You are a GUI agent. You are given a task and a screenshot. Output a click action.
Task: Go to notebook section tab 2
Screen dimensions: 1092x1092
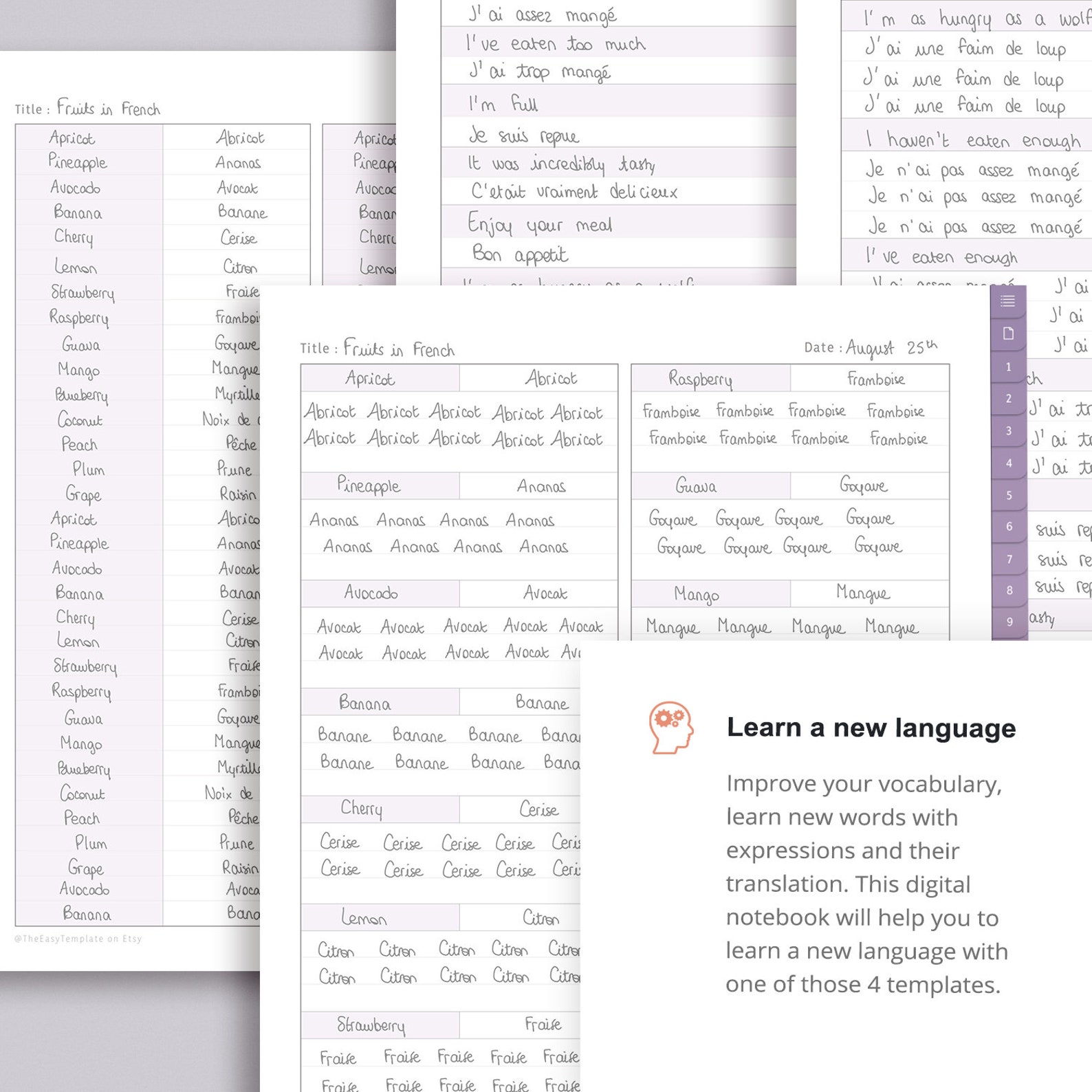click(1008, 399)
